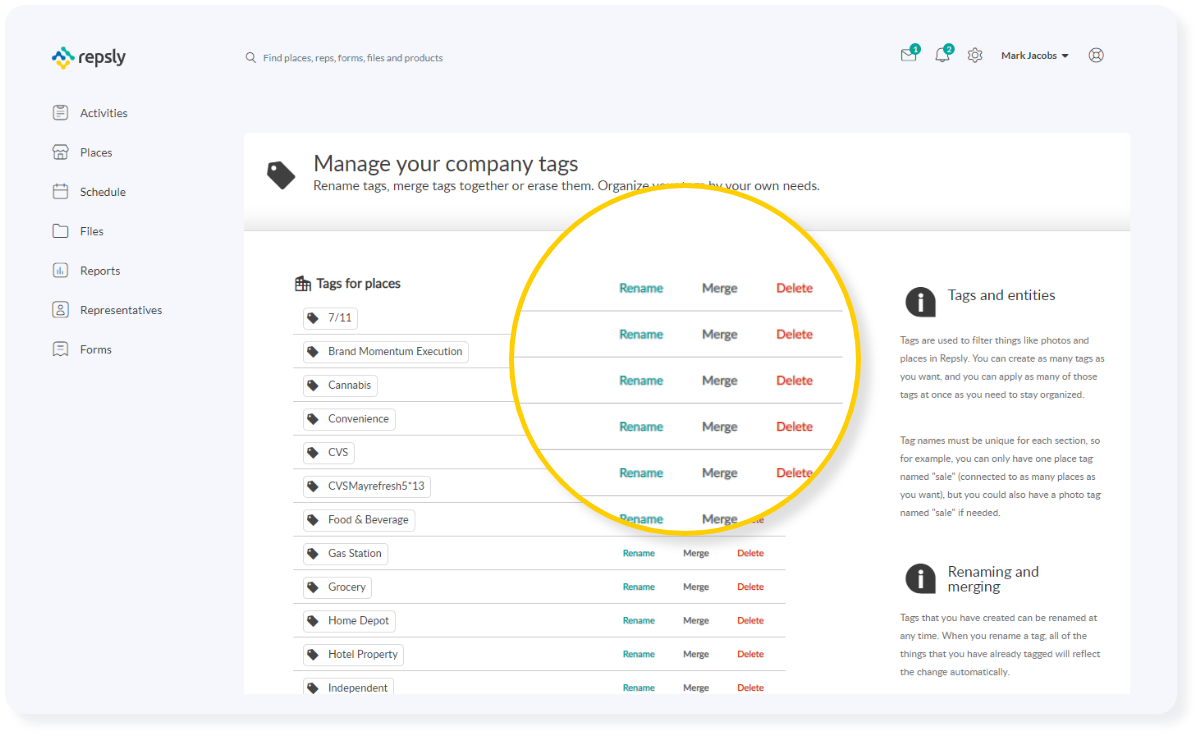Click the Brand Momentum Execution tag chip

click(386, 352)
